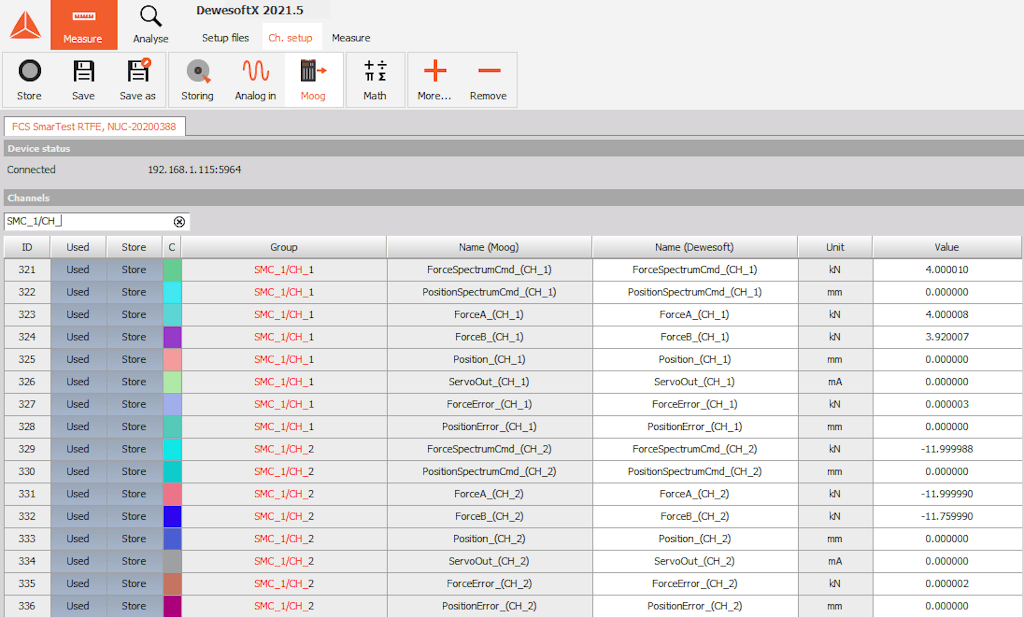Select Dewesoft name ServoOut_(CH_2)
This screenshot has width=1024, height=618.
694,561
